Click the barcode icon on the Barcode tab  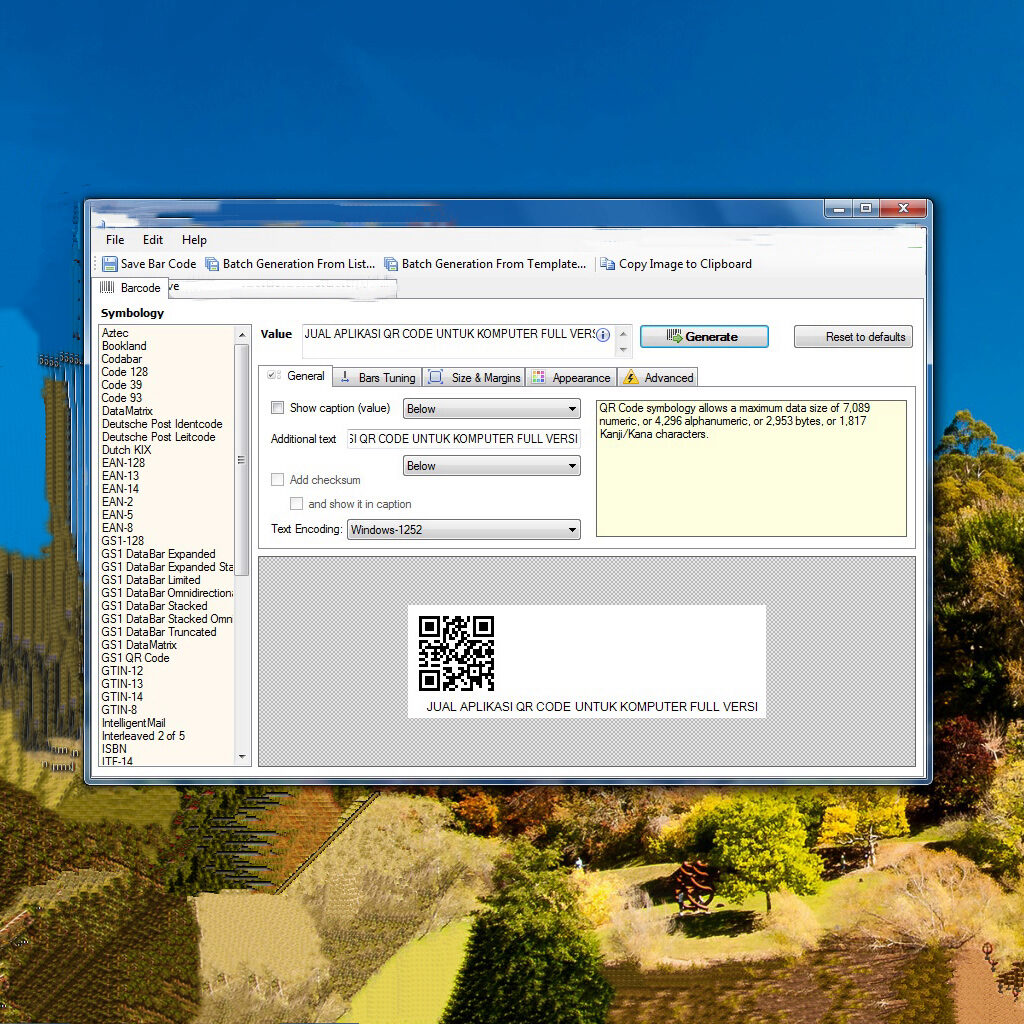click(x=107, y=287)
